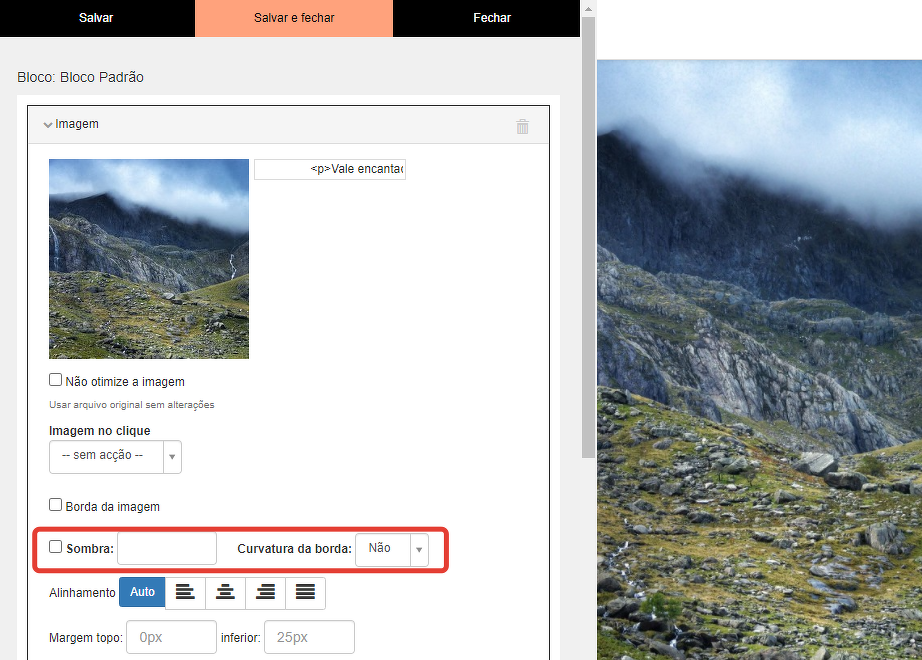922x660 pixels.
Task: Select left alignment icon
Action: (x=185, y=593)
